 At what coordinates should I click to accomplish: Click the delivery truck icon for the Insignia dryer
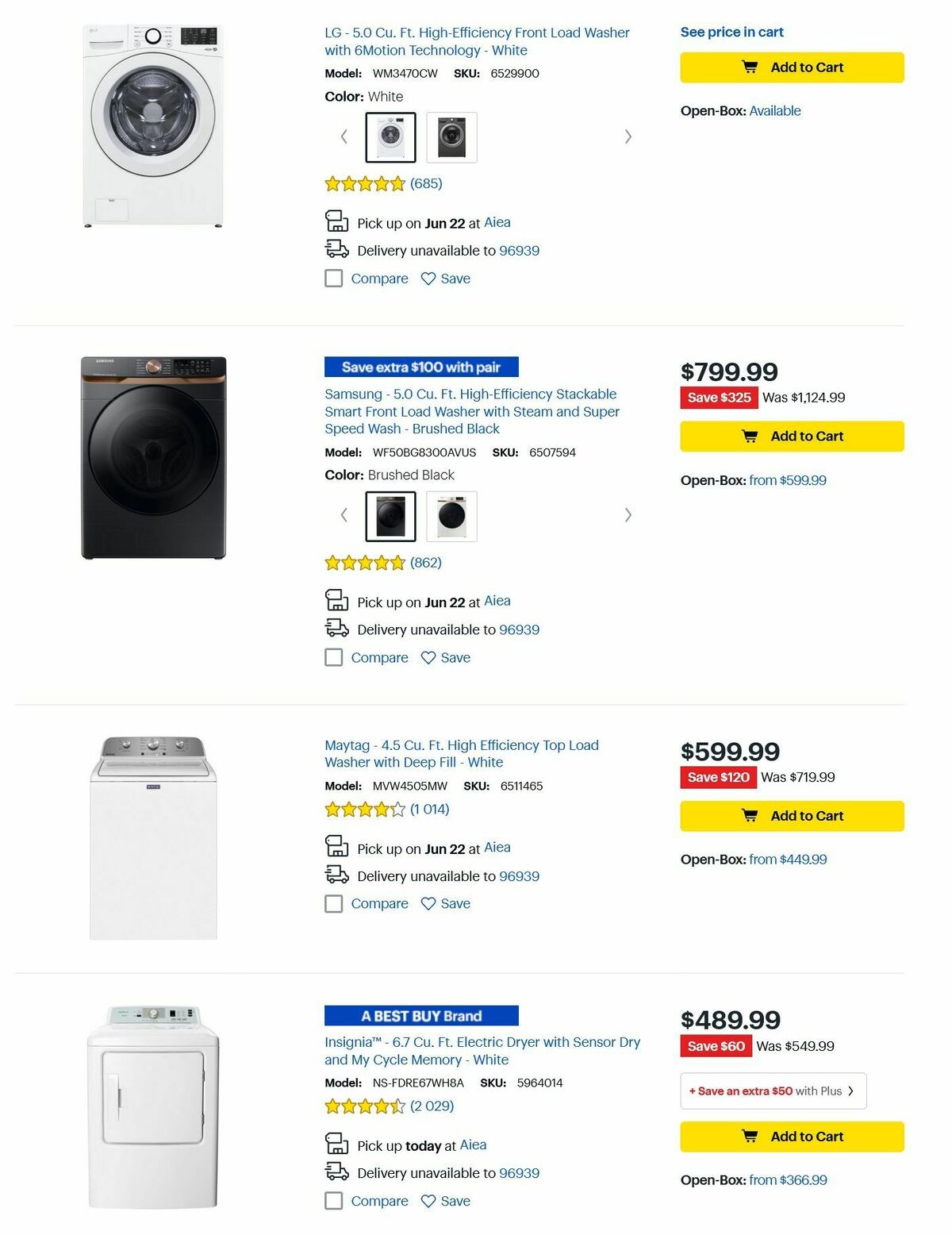336,1172
